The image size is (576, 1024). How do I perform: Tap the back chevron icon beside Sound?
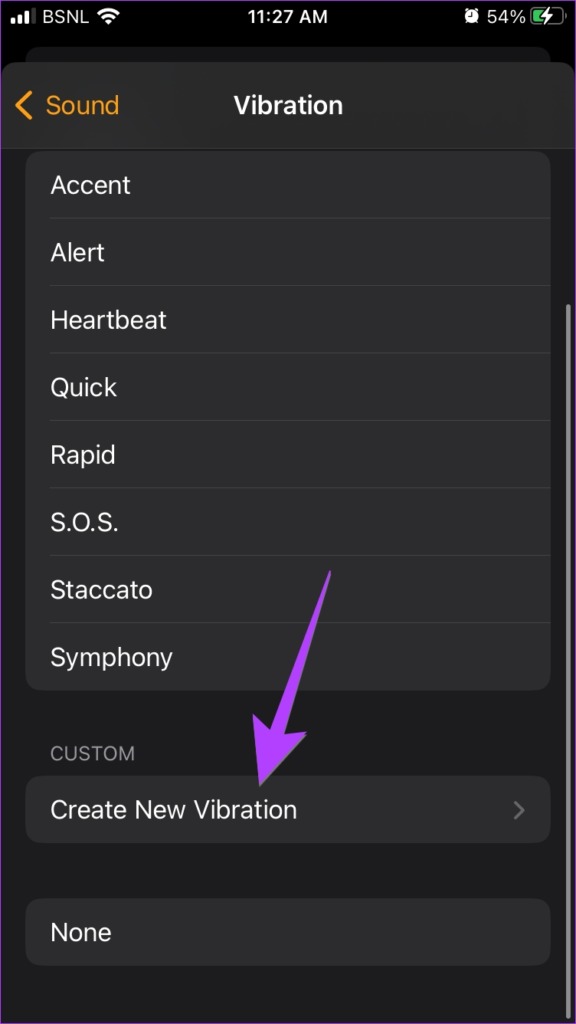(24, 105)
